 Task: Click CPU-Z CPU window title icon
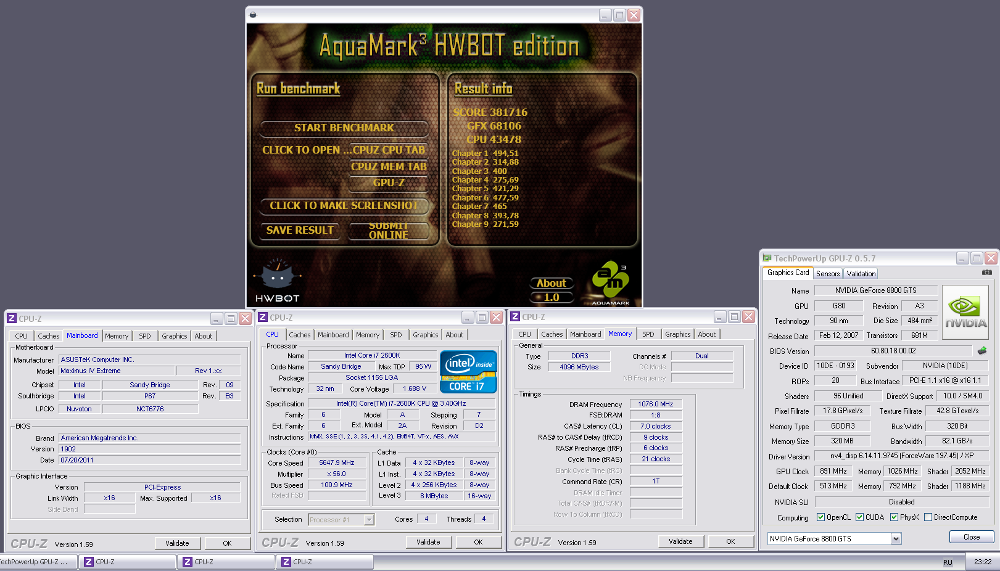tap(263, 317)
